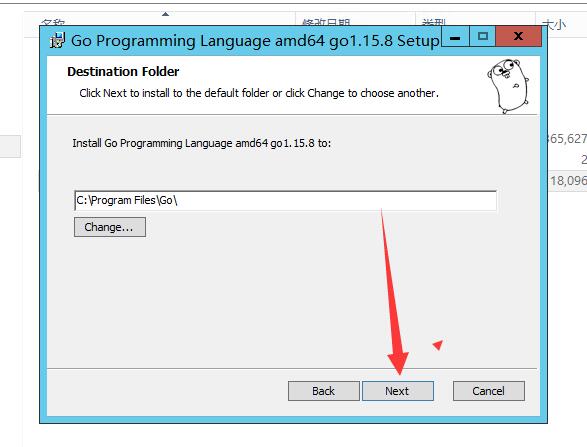587x447 pixels.
Task: Select the file row showing size 18,096
Action: pos(567,180)
